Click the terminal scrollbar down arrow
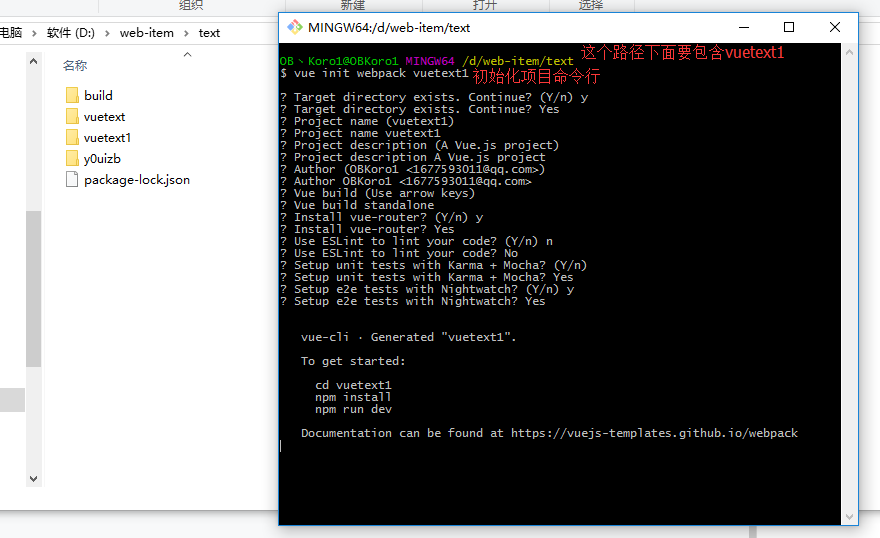Screen dimensions: 880x538 tap(849, 517)
